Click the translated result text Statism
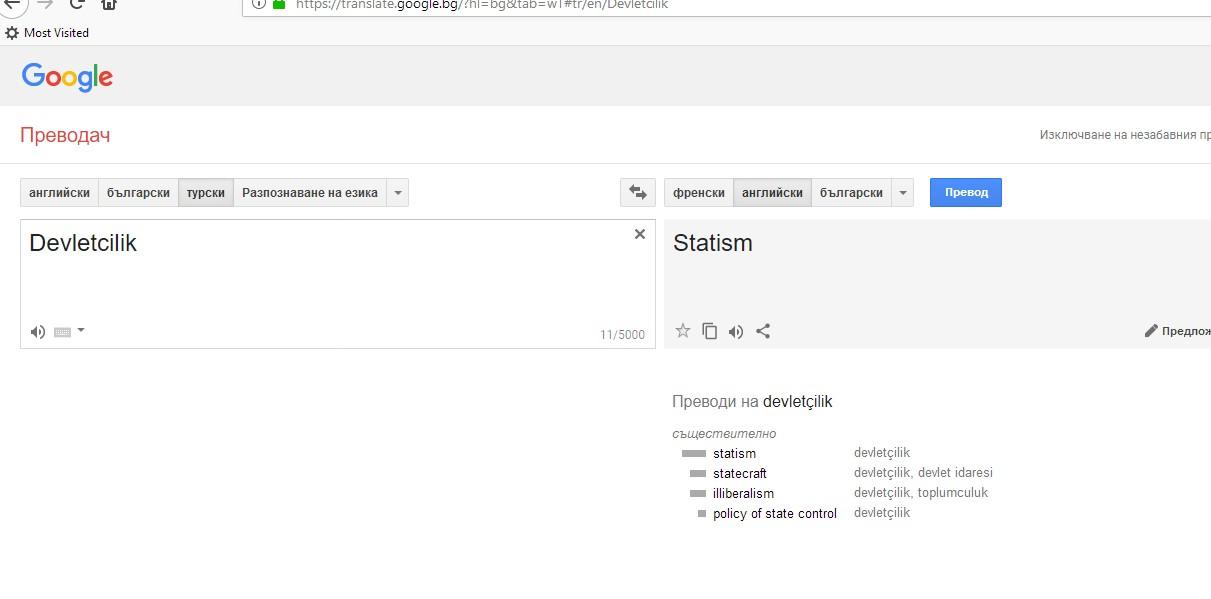Image resolution: width=1211 pixels, height=599 pixels. coord(713,243)
